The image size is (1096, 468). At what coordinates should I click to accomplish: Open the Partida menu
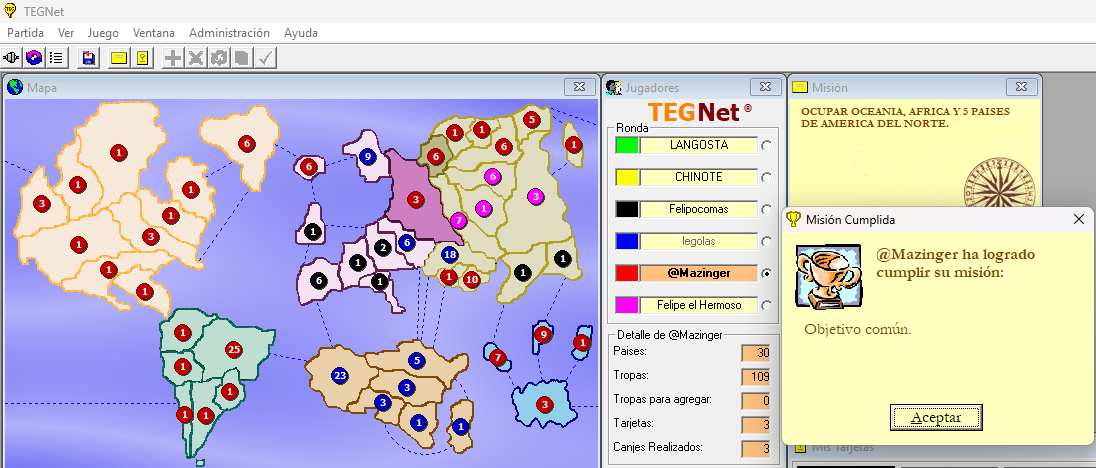(26, 33)
